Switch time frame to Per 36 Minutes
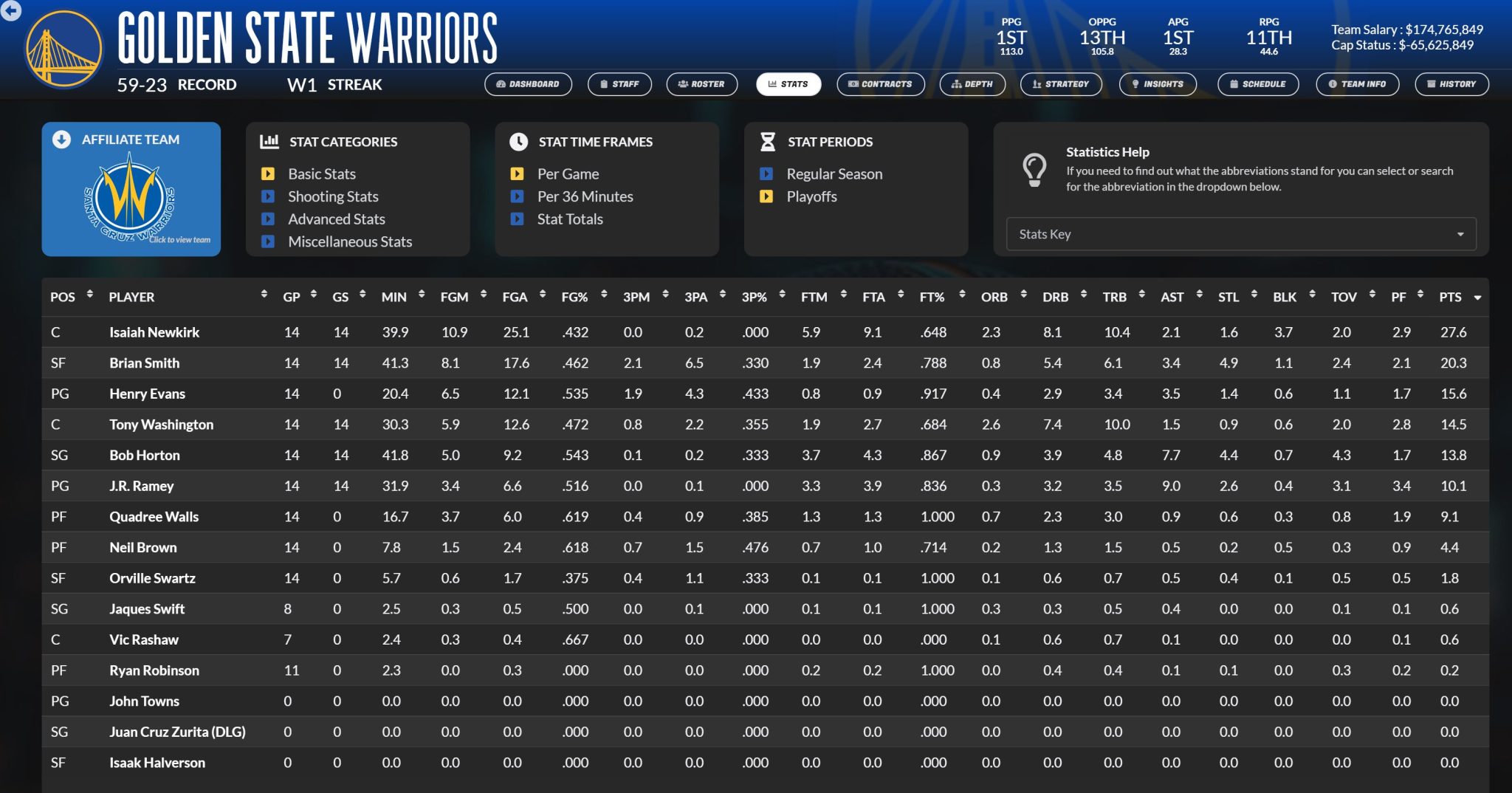 (585, 196)
